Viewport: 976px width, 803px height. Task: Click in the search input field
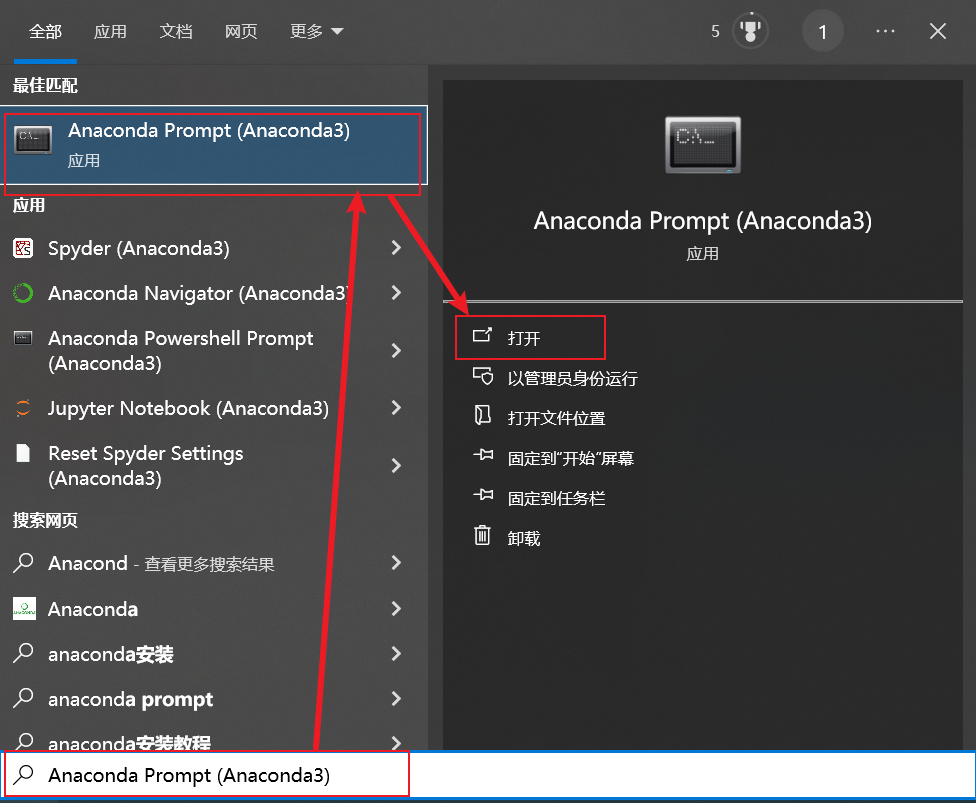pyautogui.click(x=488, y=775)
